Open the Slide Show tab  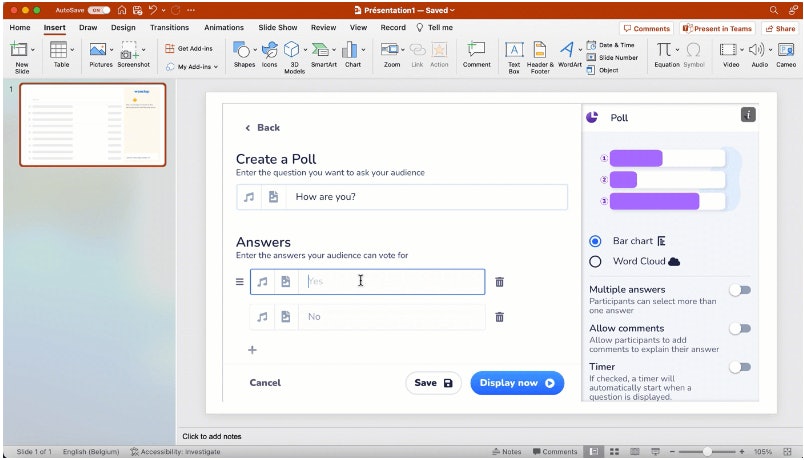point(278,28)
